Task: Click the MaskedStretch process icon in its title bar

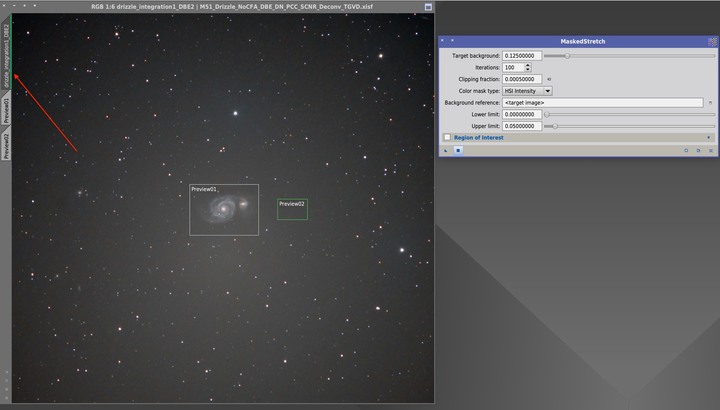Action: tap(712, 42)
